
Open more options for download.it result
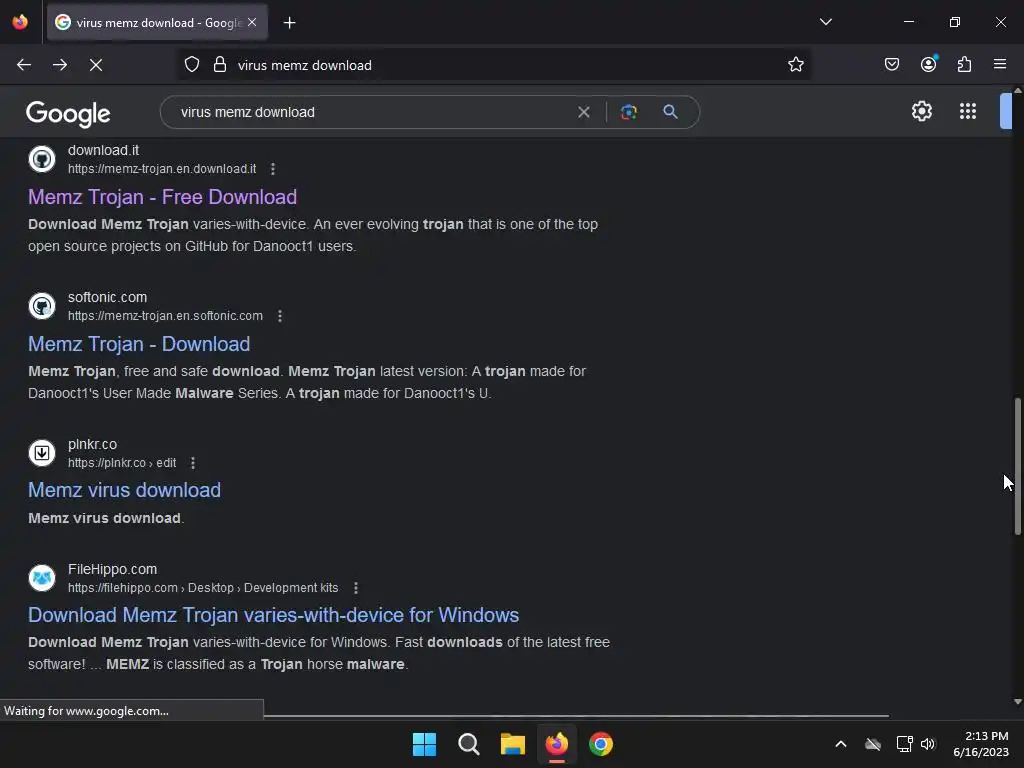point(273,169)
